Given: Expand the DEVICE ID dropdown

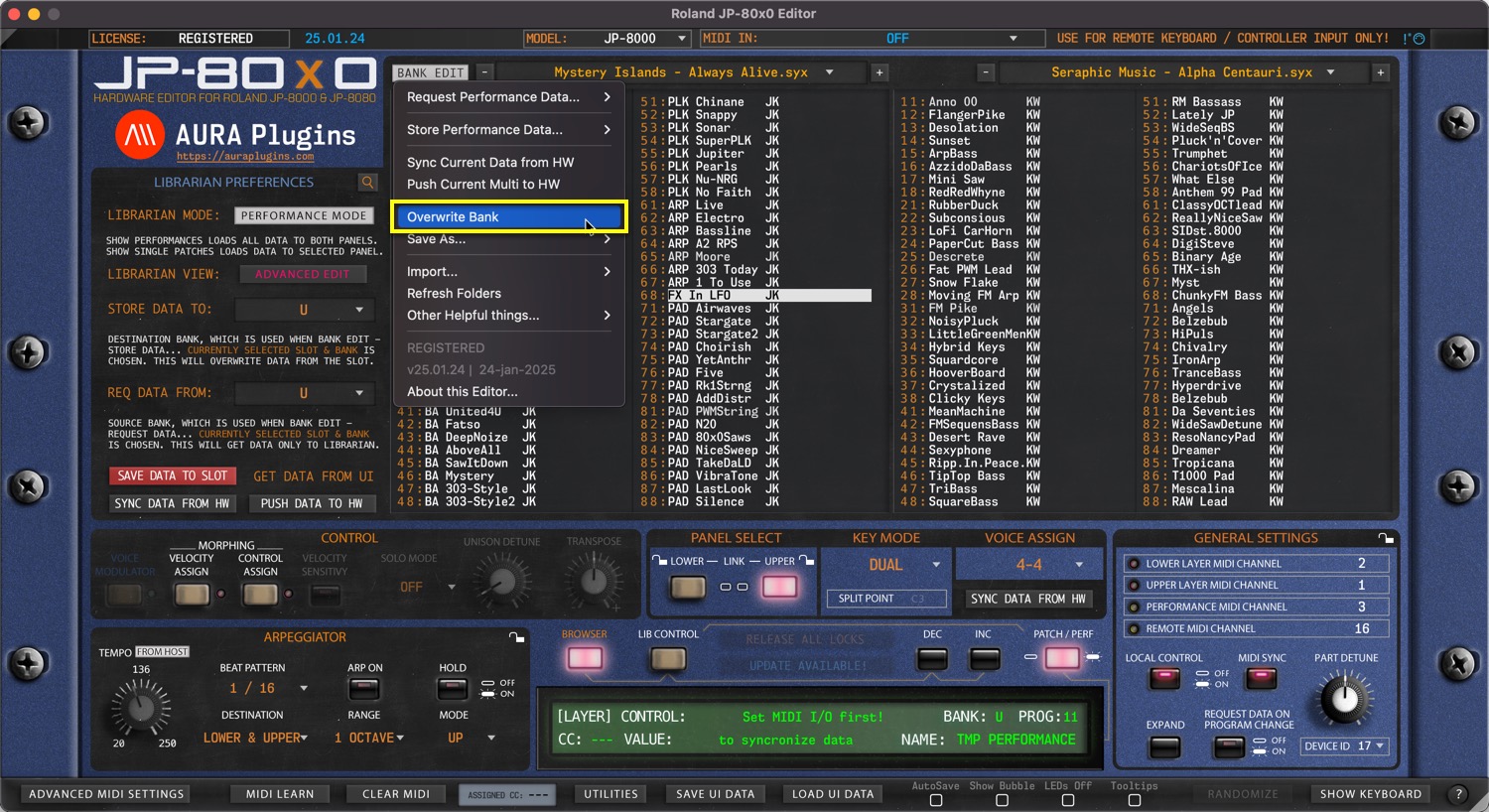Looking at the screenshot, I should tap(1345, 746).
